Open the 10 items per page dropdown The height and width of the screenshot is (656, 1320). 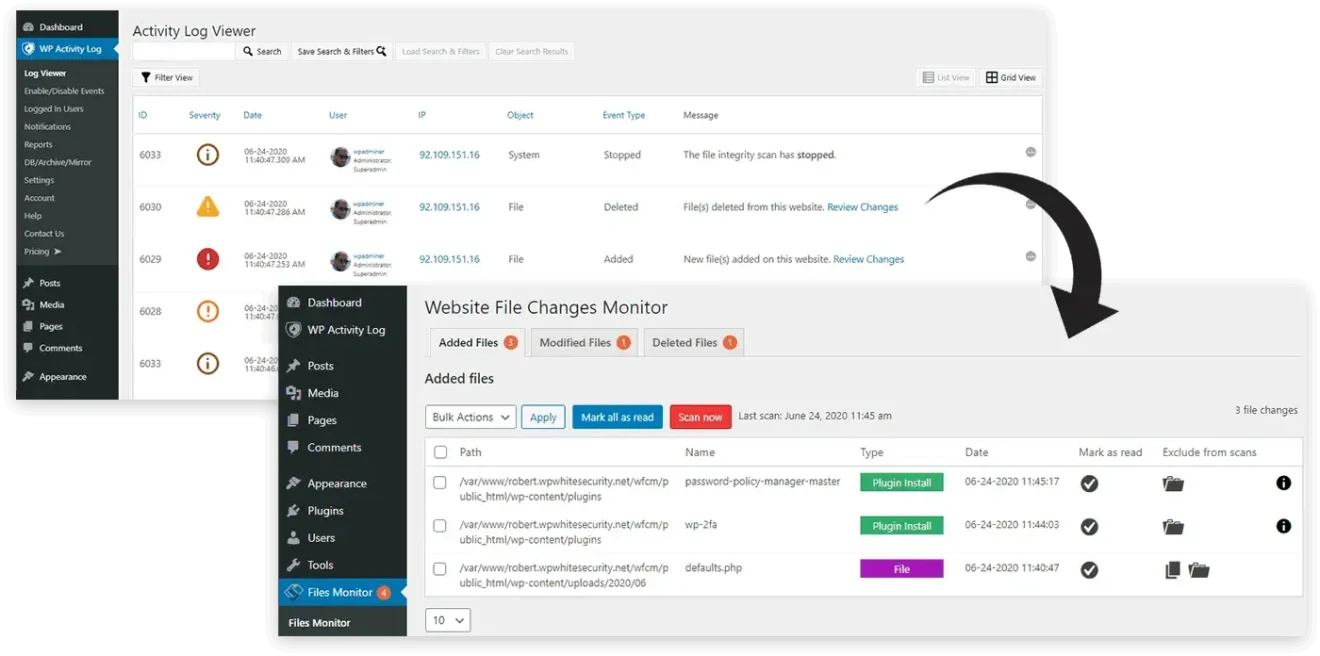(448, 620)
